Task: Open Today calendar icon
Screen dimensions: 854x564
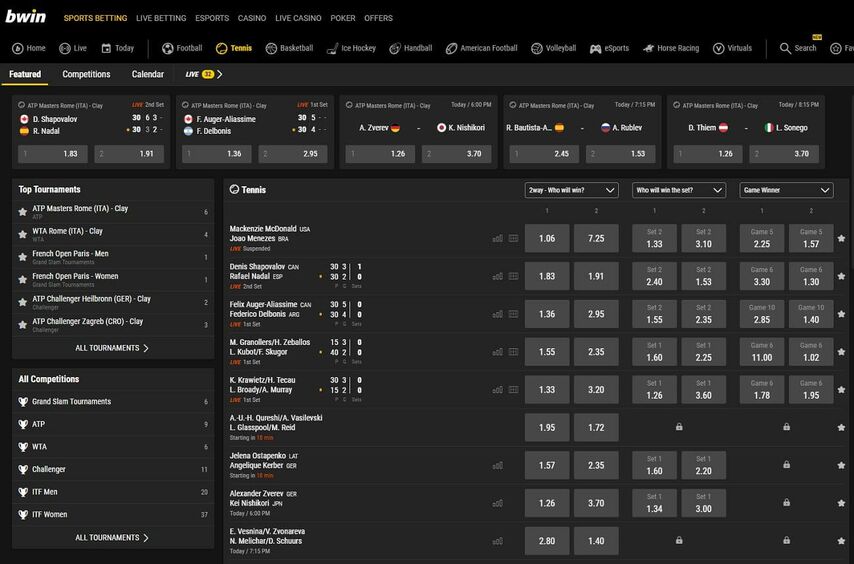Action: click(106, 48)
